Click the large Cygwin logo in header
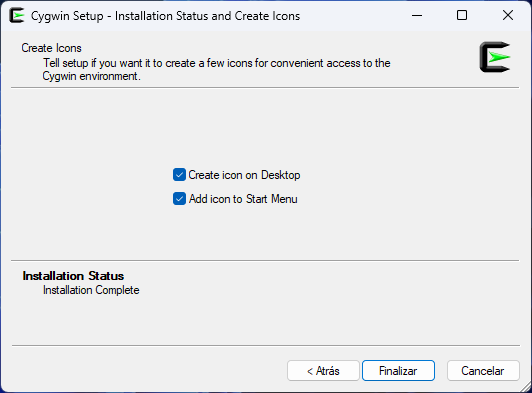This screenshot has width=532, height=393. pyautogui.click(x=495, y=57)
